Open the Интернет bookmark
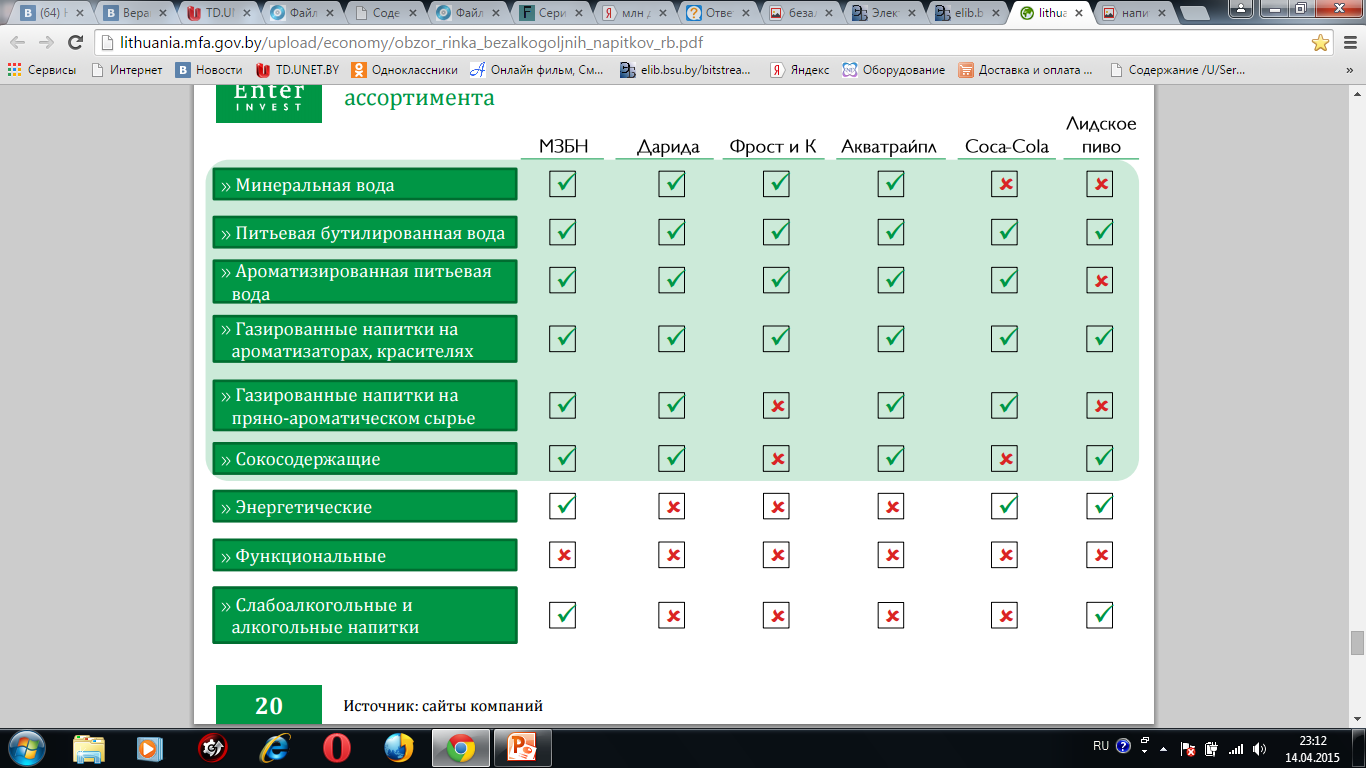The width and height of the screenshot is (1366, 768). (127, 70)
